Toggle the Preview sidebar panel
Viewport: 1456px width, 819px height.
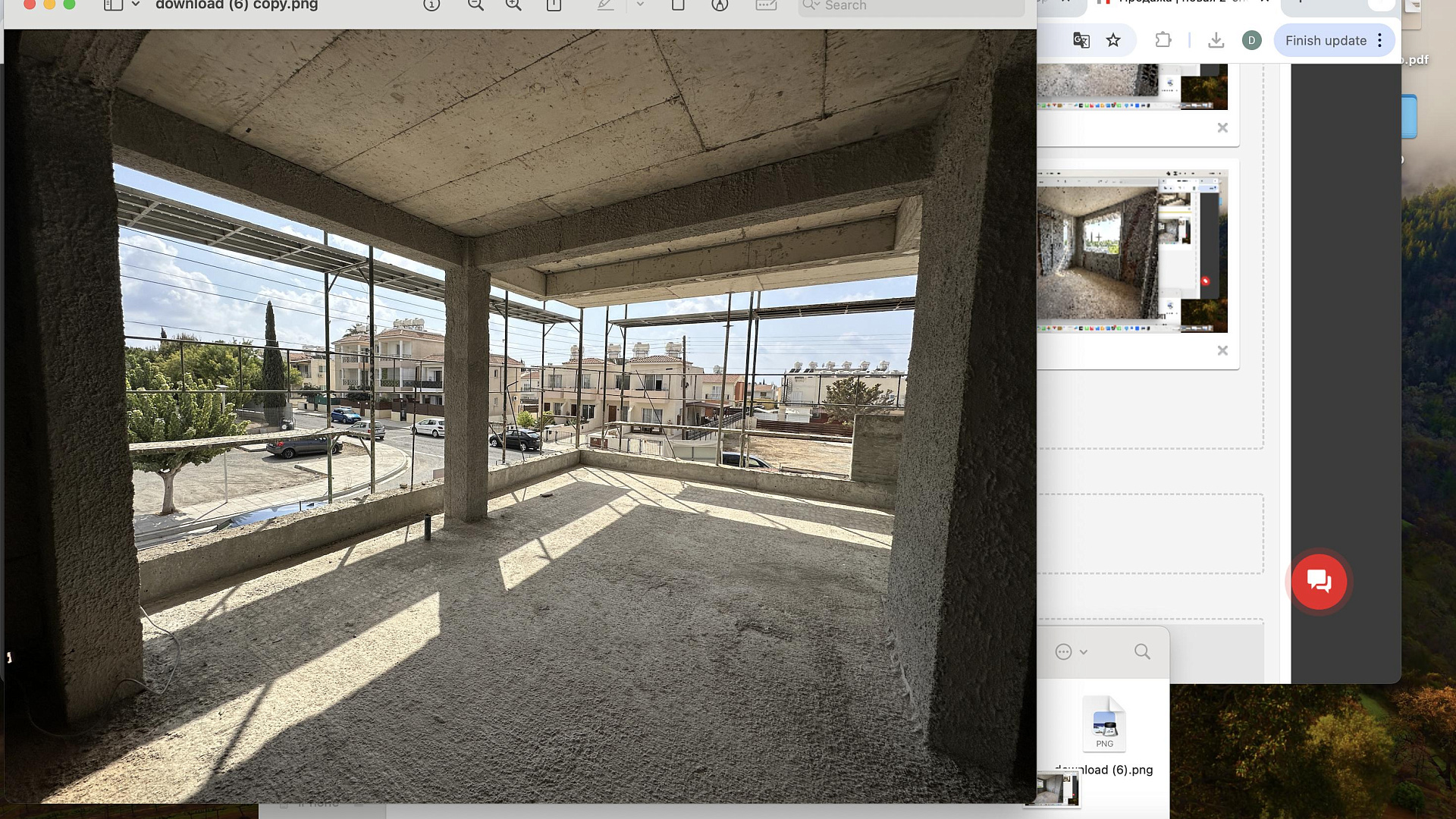[x=113, y=5]
